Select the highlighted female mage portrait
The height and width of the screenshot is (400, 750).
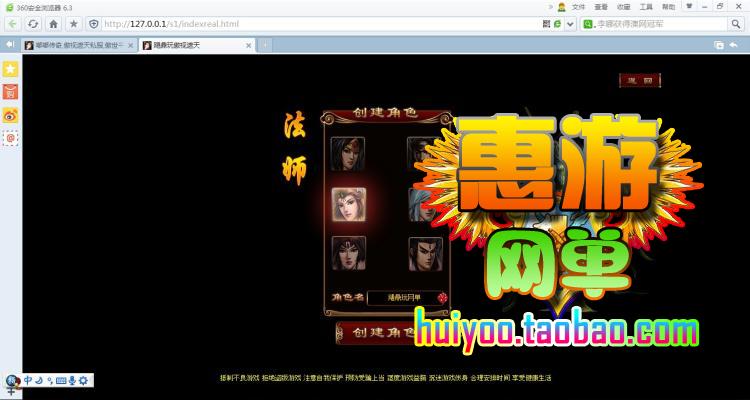tap(349, 204)
